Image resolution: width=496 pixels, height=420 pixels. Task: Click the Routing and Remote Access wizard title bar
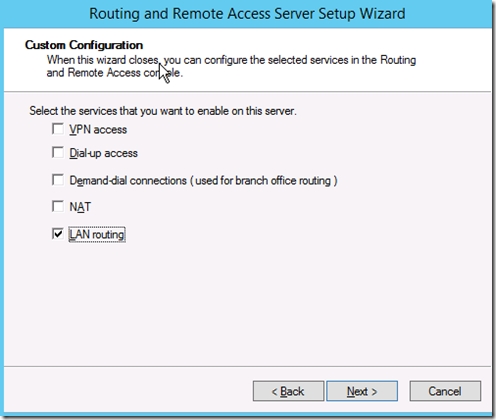click(x=247, y=14)
